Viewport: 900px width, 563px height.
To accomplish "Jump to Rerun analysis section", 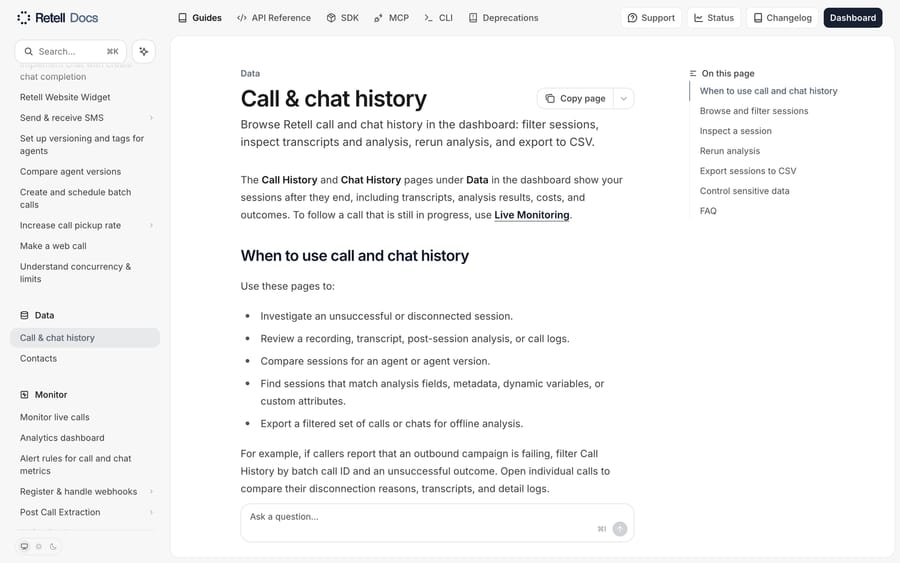I will point(730,151).
